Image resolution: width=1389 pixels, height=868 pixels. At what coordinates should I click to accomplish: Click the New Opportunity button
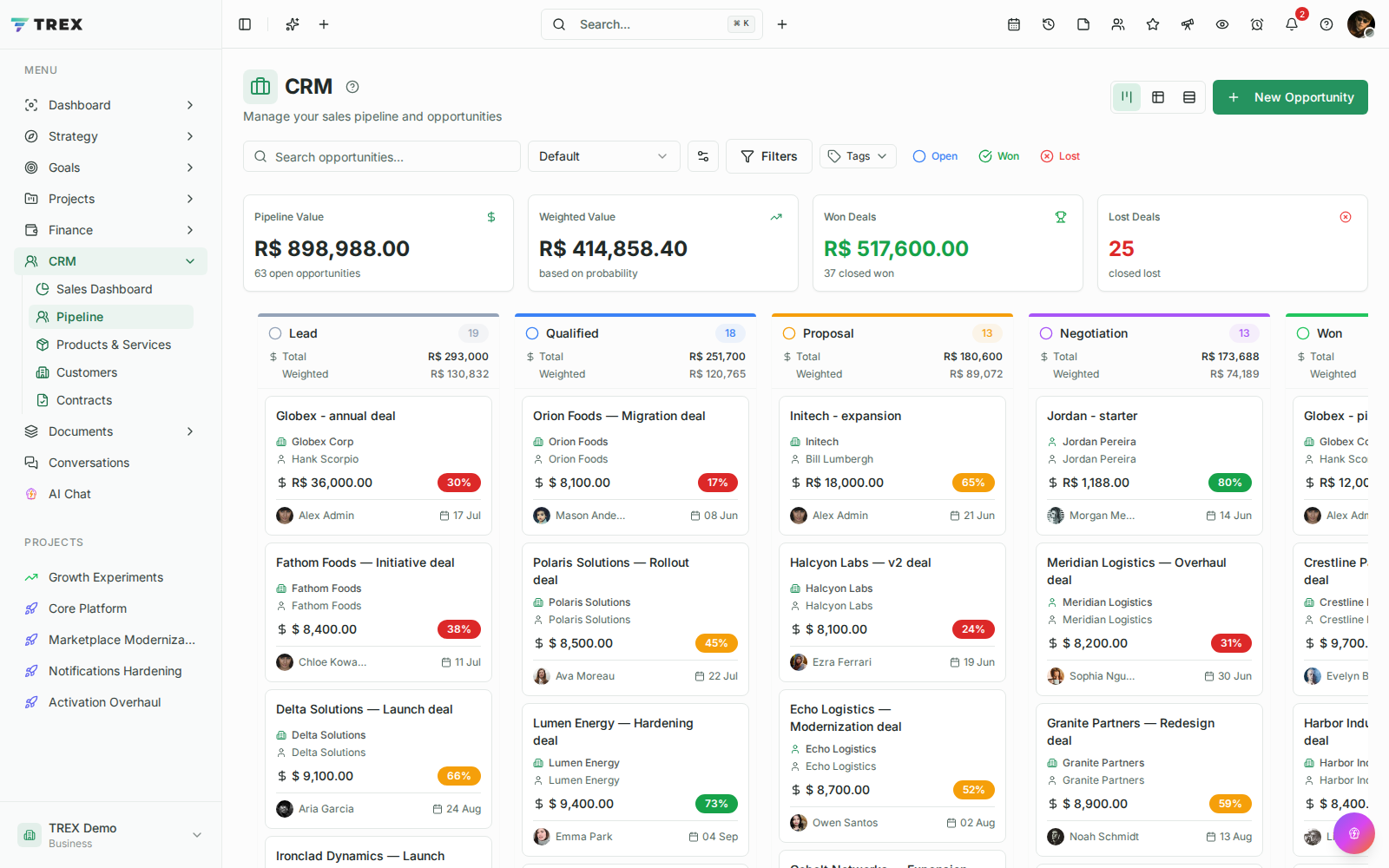pyautogui.click(x=1290, y=97)
